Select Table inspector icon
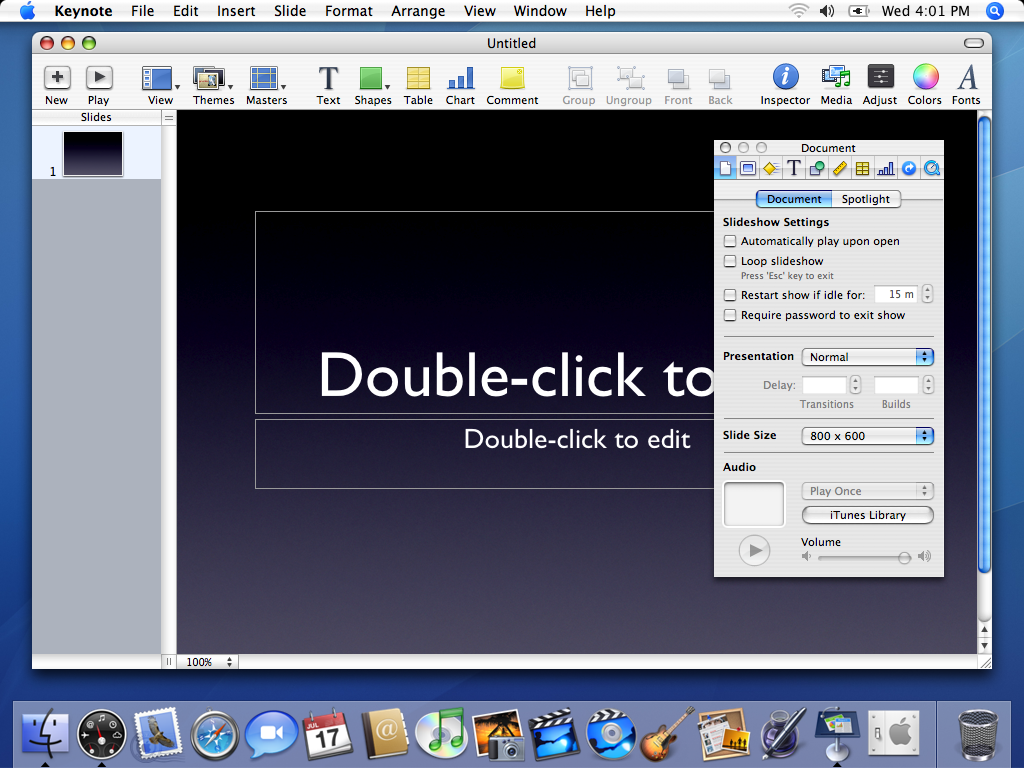This screenshot has height=768, width=1024. pos(862,168)
